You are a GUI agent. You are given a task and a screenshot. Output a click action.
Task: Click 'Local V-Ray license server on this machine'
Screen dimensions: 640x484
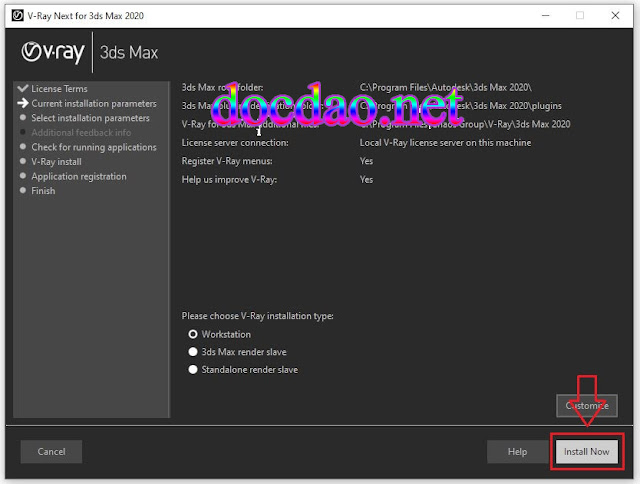tap(445, 142)
